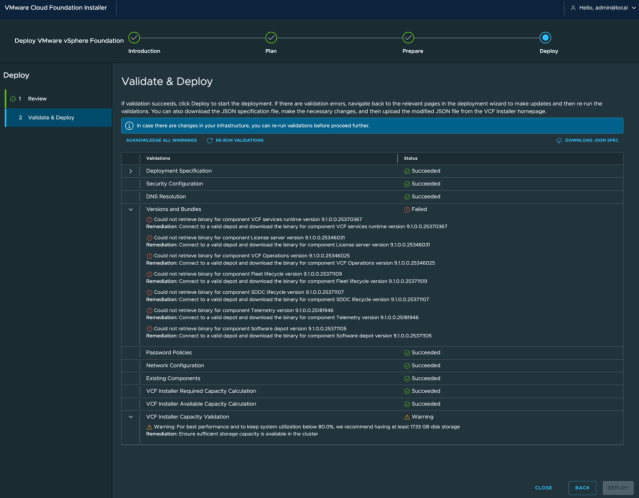The width and height of the screenshot is (639, 498).
Task: Click Download JSON Spec link
Action: click(591, 140)
